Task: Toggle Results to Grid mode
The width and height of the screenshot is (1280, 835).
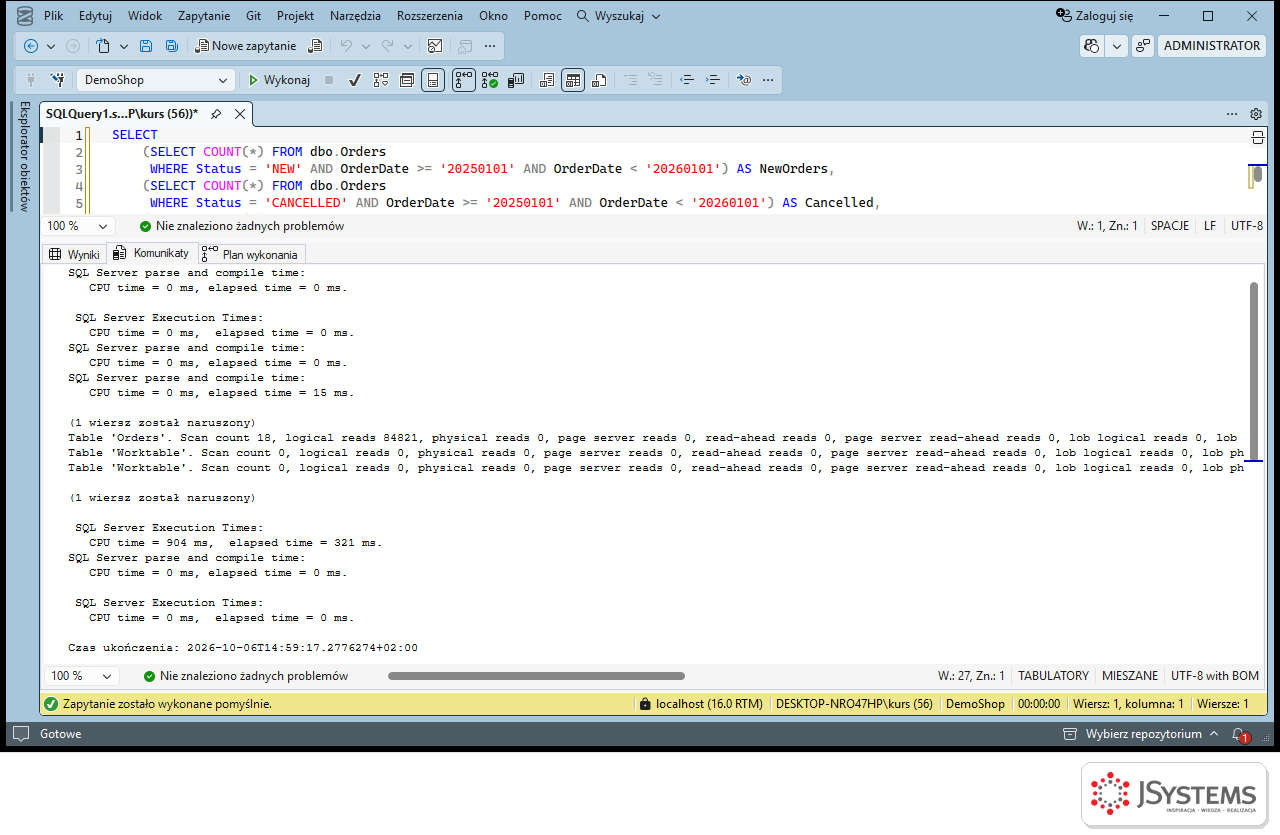Action: click(573, 80)
